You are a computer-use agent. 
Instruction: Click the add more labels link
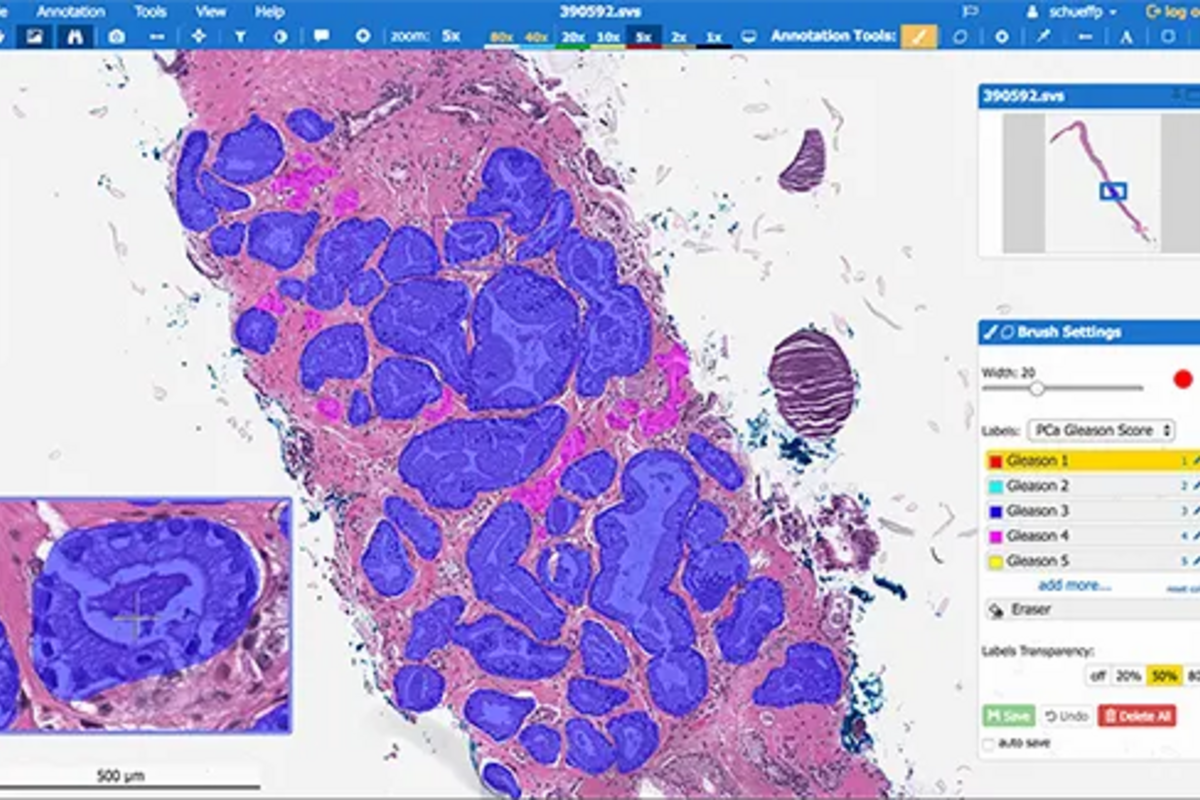(1074, 585)
